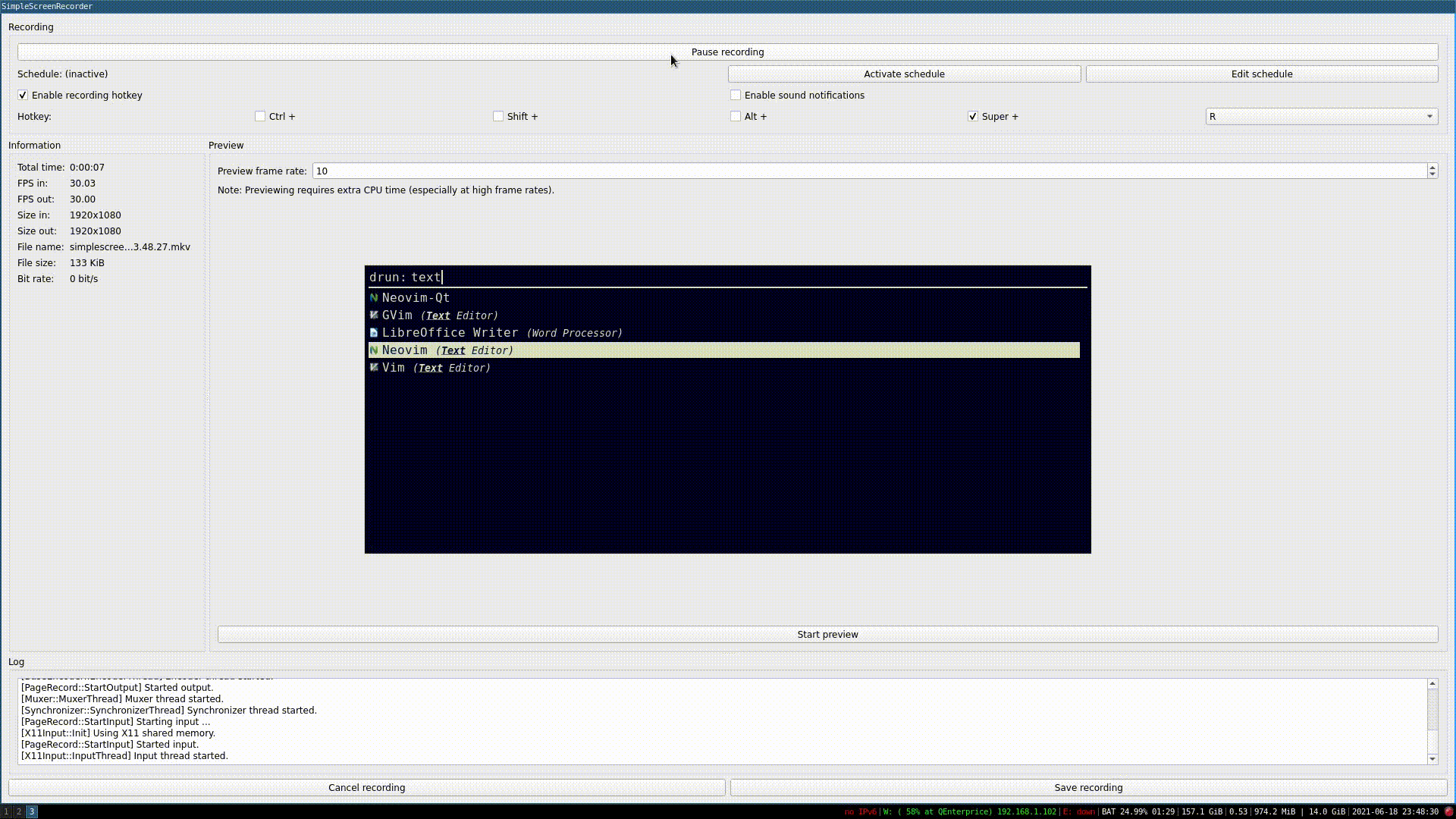Viewport: 1456px width, 819px height.
Task: Disable the recording hotkey checkbox
Action: pos(23,96)
